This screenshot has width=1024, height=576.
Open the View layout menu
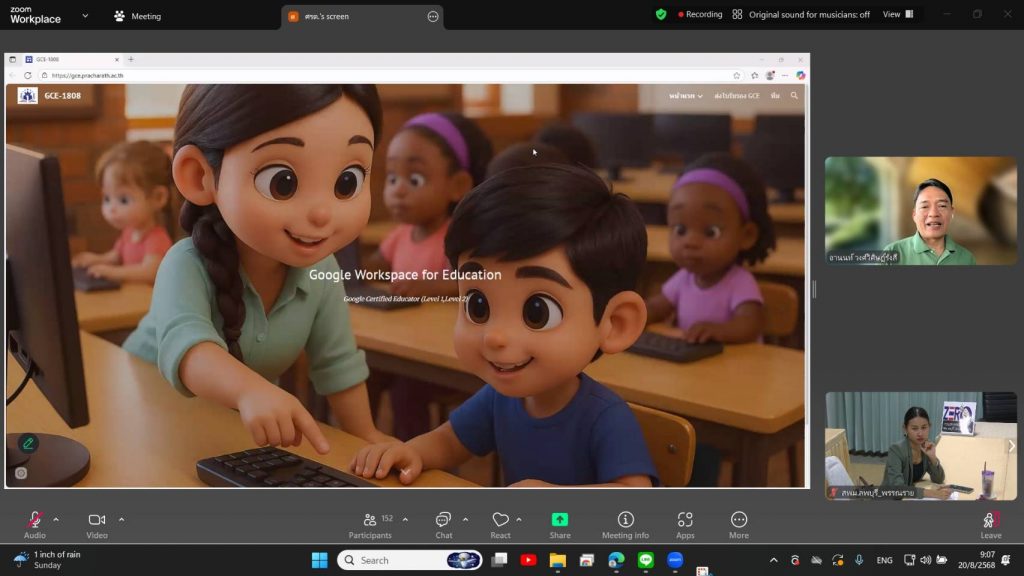point(898,14)
